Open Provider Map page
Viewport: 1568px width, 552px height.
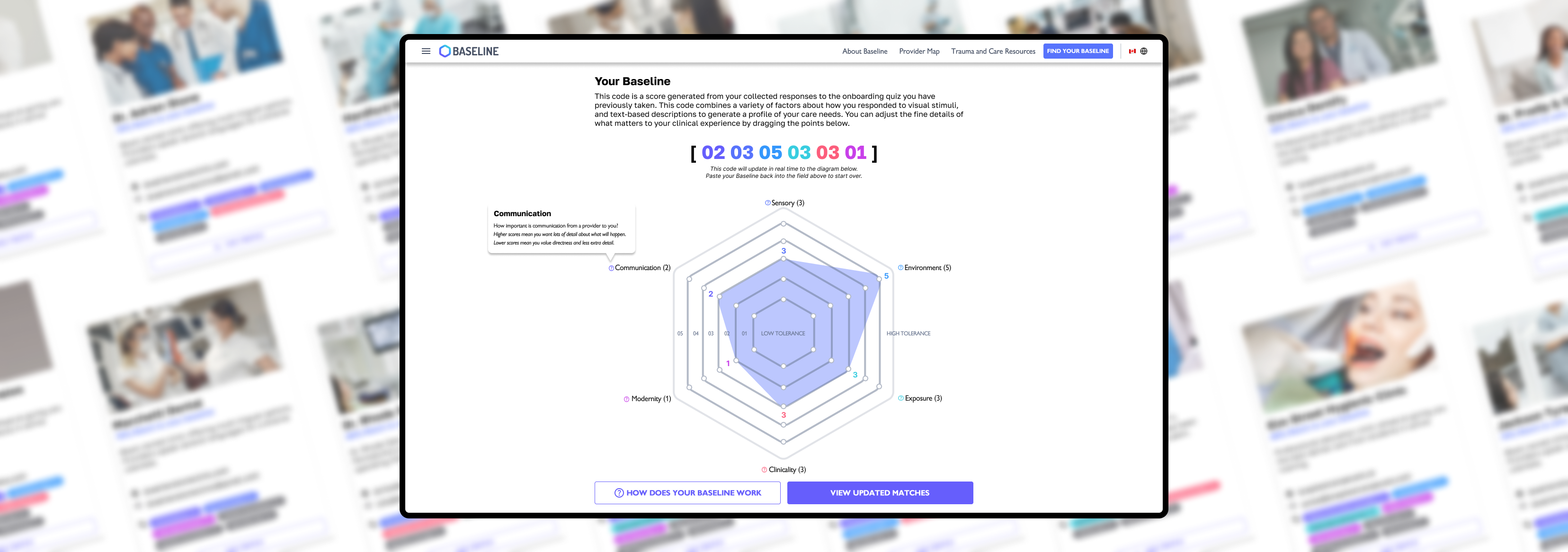point(919,51)
